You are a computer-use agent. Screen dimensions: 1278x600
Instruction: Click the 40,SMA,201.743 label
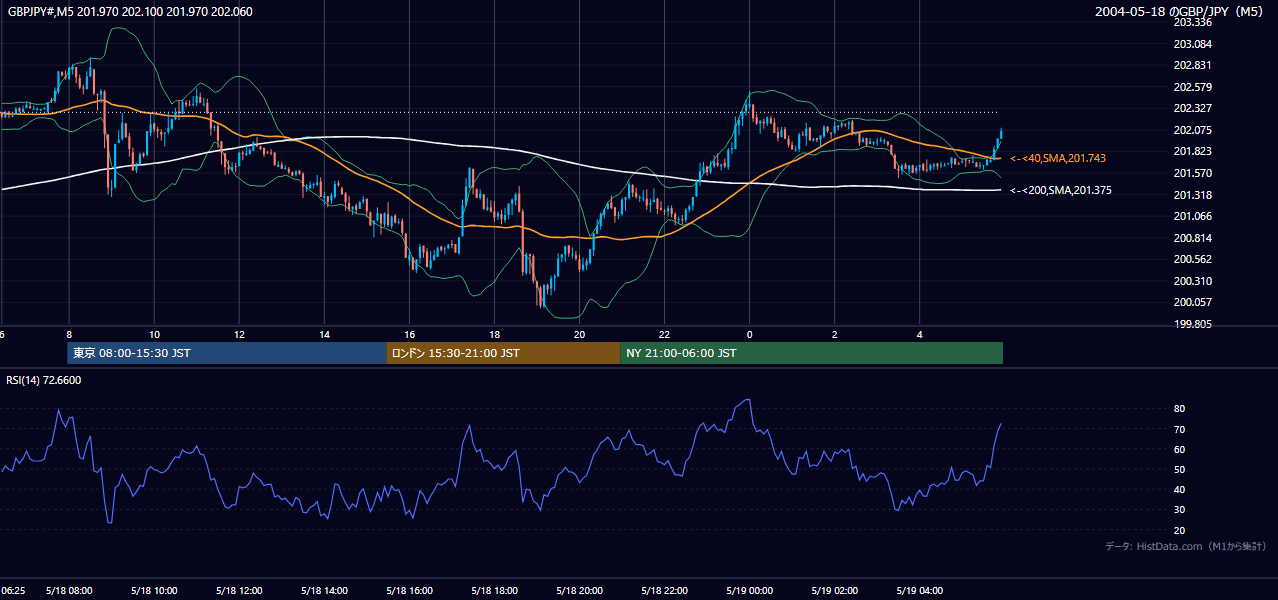(x=1057, y=158)
